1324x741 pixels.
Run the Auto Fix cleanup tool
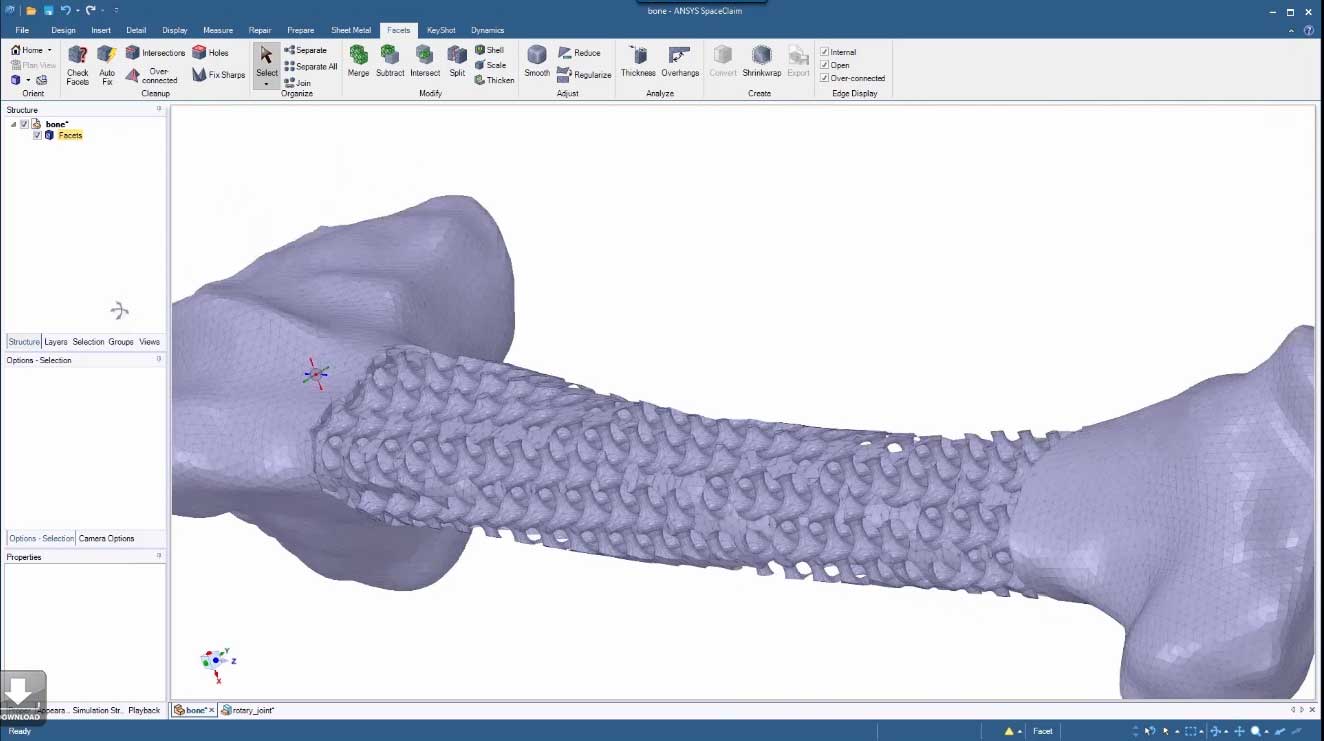click(x=106, y=63)
